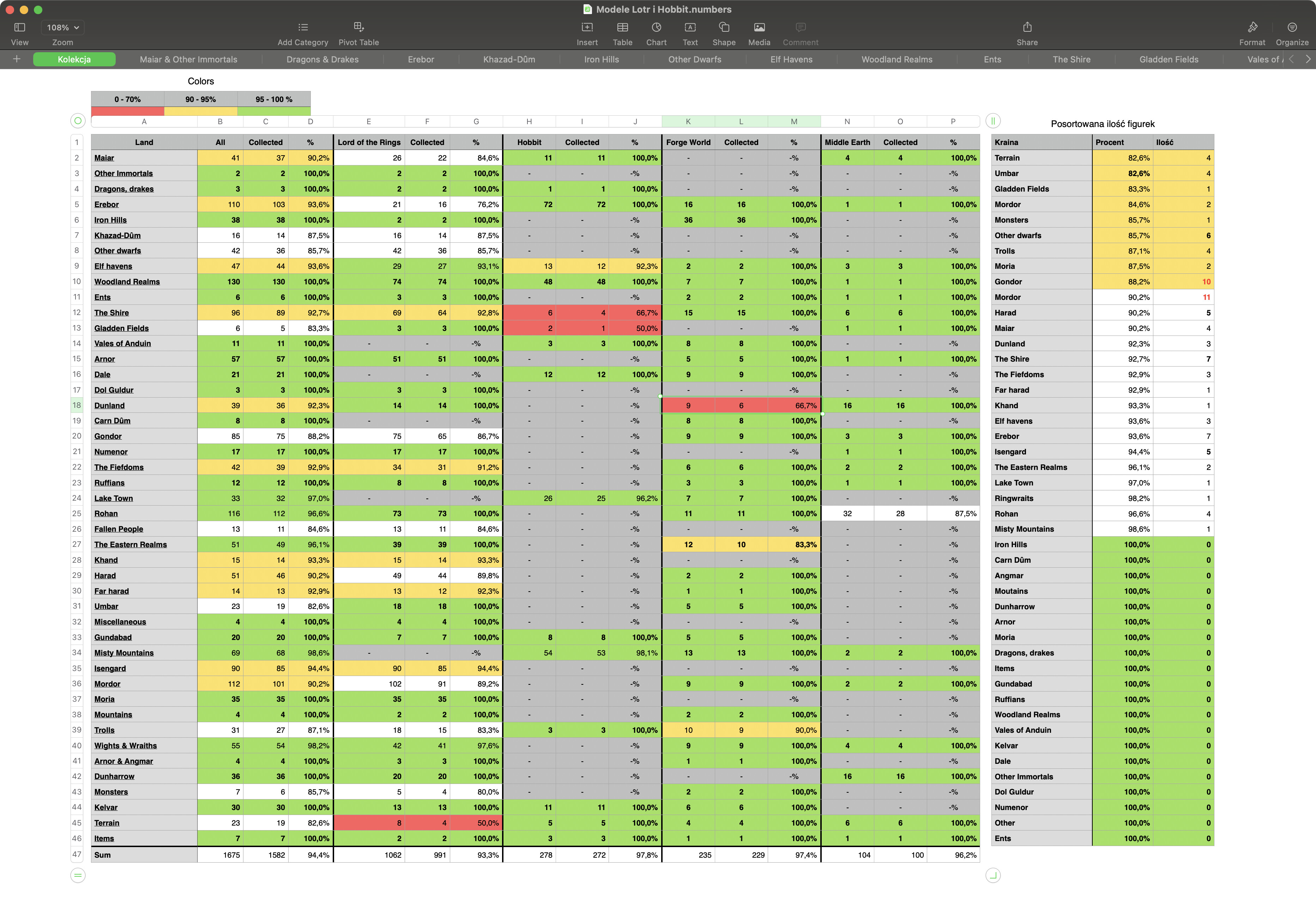1316x918 pixels.
Task: Open the Gondor link in Land column
Action: (x=108, y=436)
